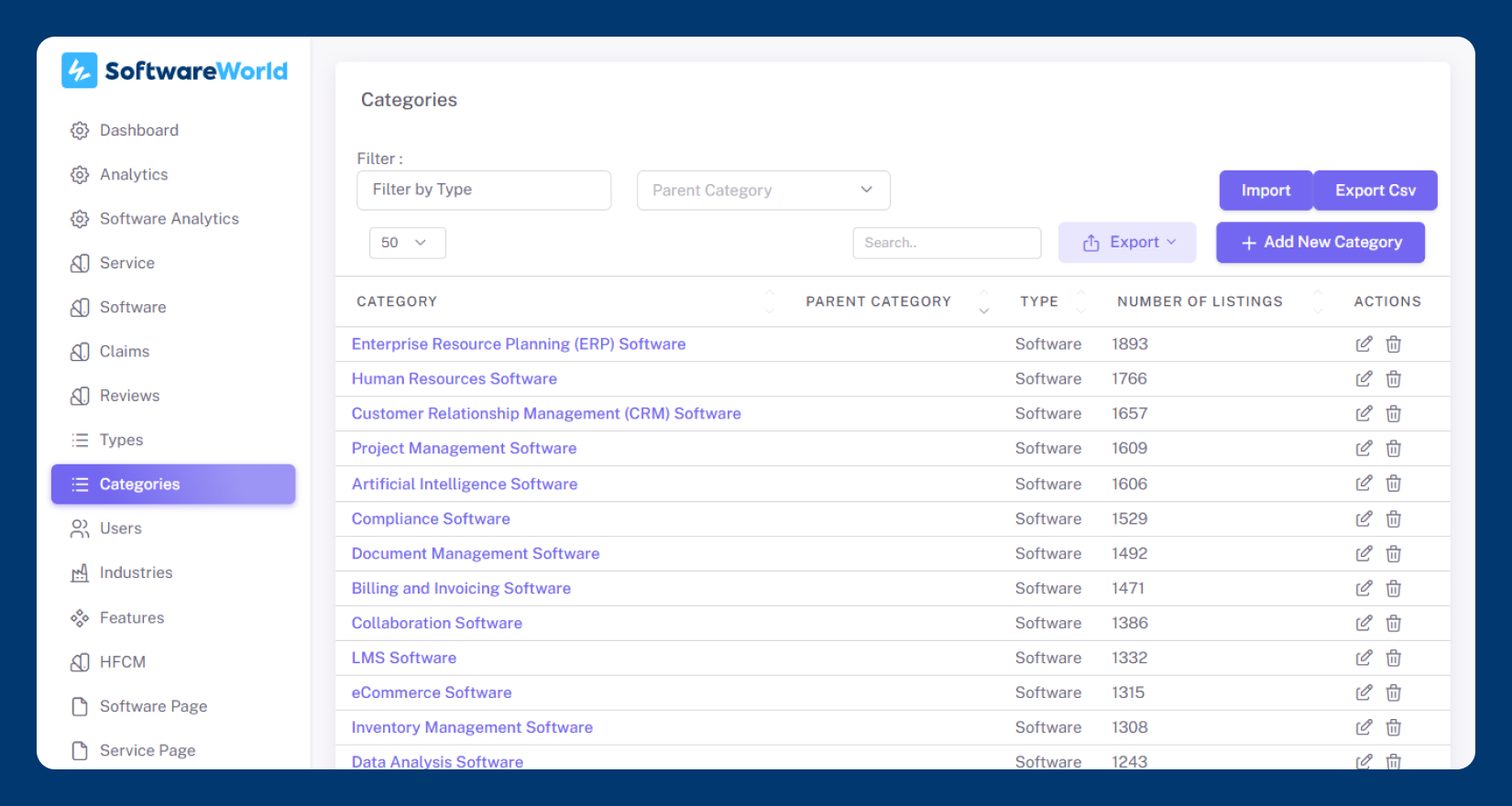Click edit icon for Artificial Intelligence Software
Image resolution: width=1512 pixels, height=806 pixels.
(x=1364, y=484)
